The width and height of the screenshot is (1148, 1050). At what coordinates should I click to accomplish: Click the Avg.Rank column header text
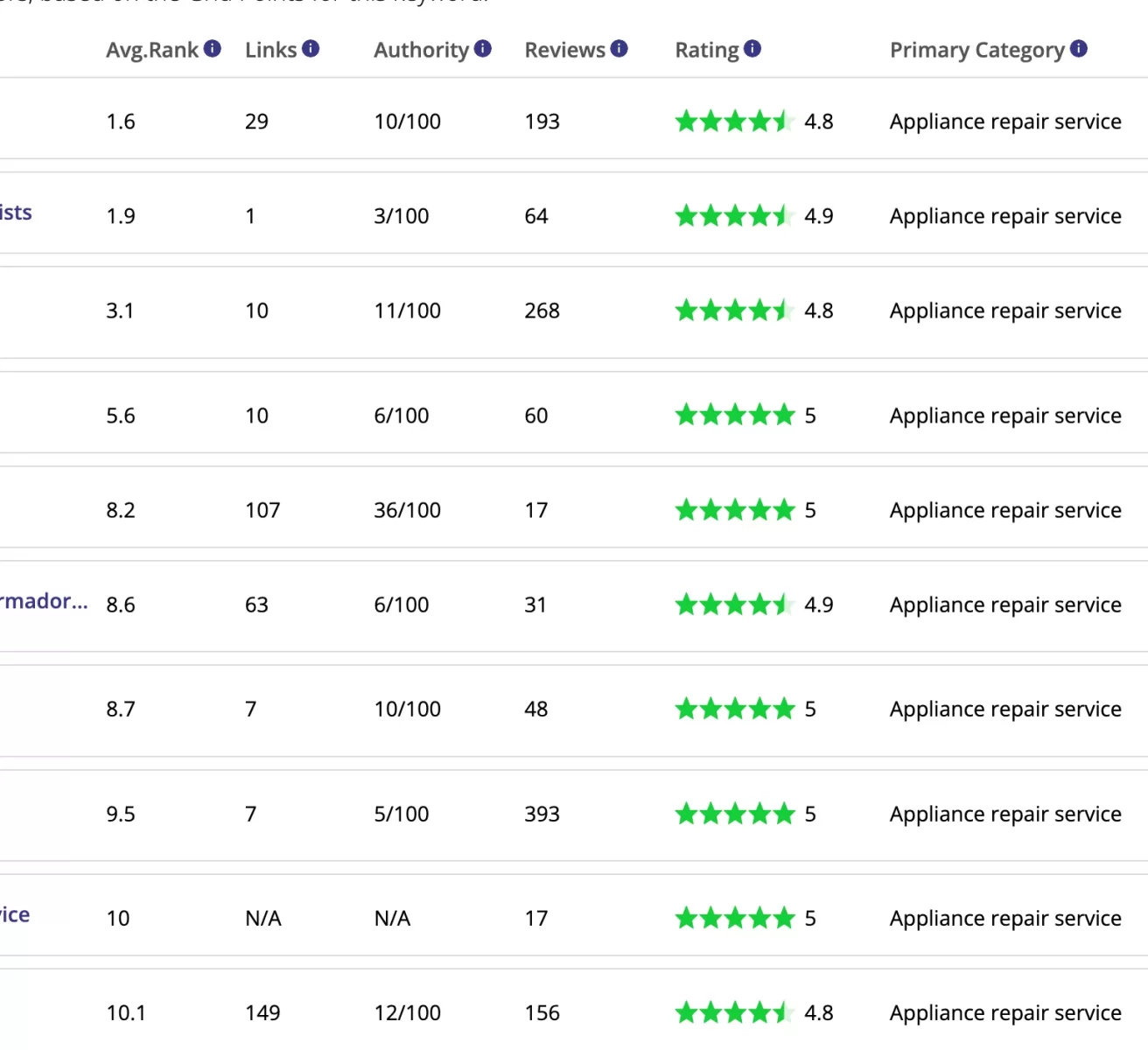(x=152, y=50)
